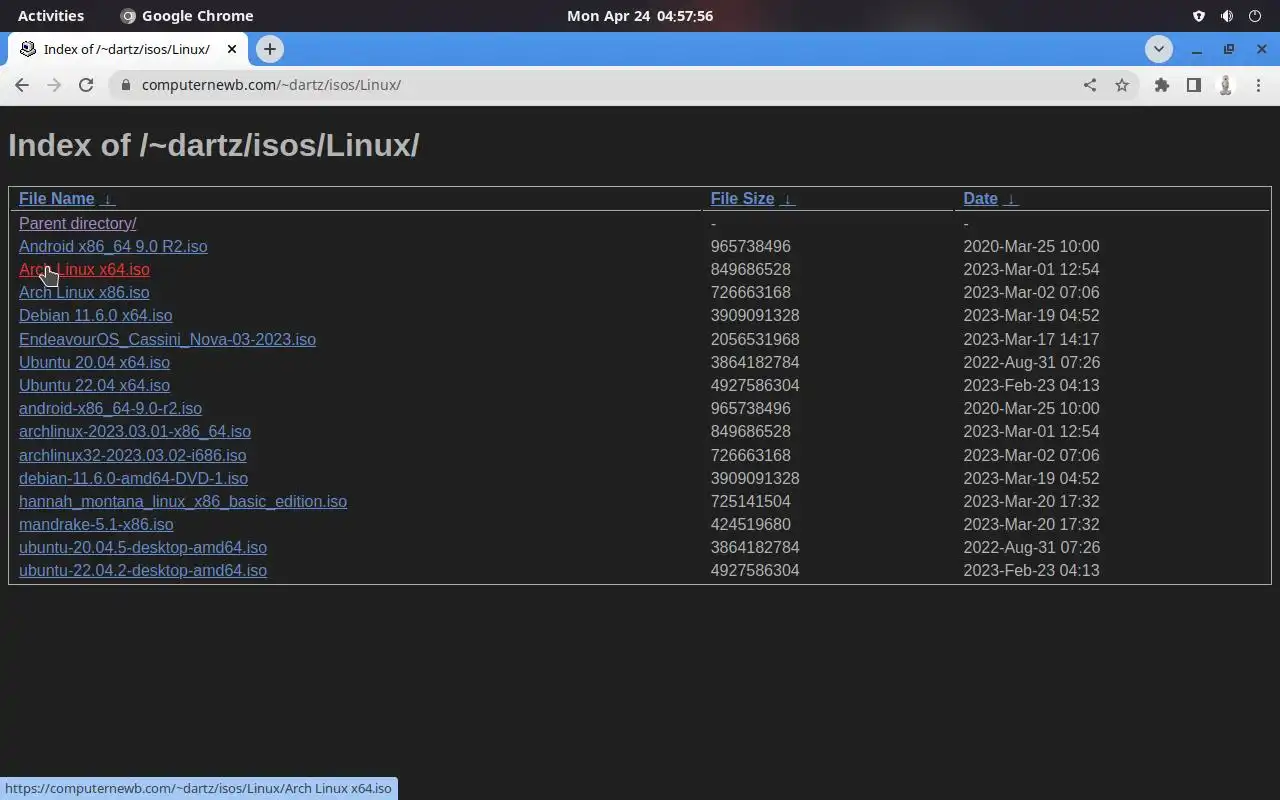Screen dimensions: 1280x800
Task: Open the power system menu icon
Action: coord(1255,16)
